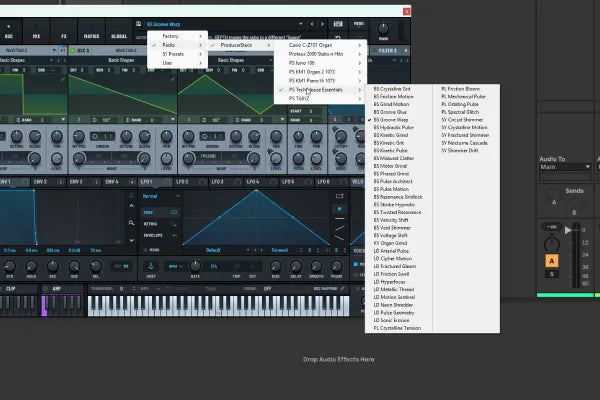Toggle track activator A button

[551, 261]
